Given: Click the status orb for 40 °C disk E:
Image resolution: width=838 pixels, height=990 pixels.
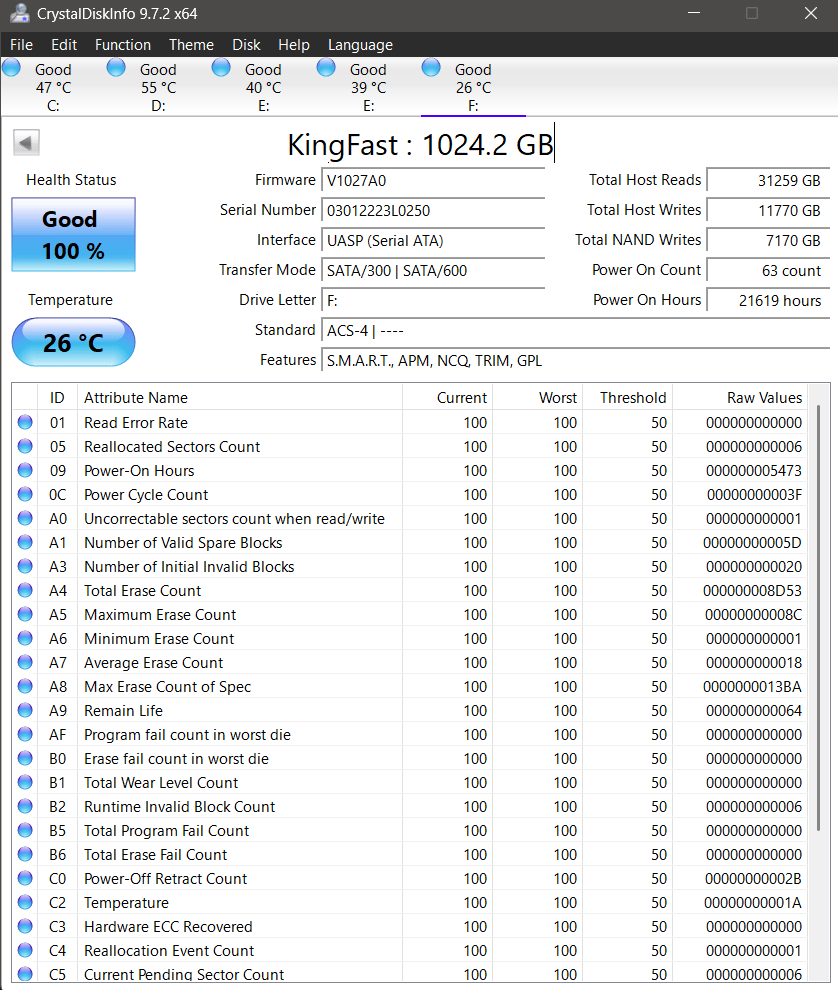Looking at the screenshot, I should [x=221, y=68].
